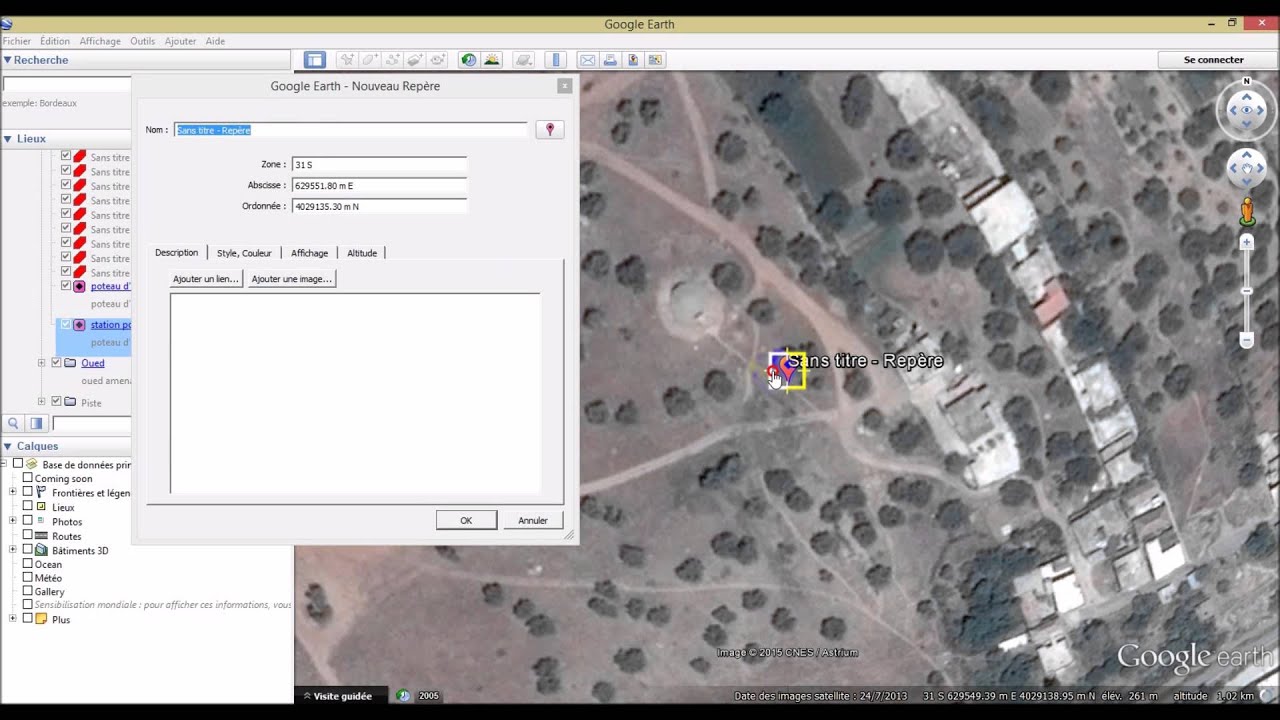Toggle the sidebar panel toolbar button
The image size is (1280, 720).
click(315, 60)
